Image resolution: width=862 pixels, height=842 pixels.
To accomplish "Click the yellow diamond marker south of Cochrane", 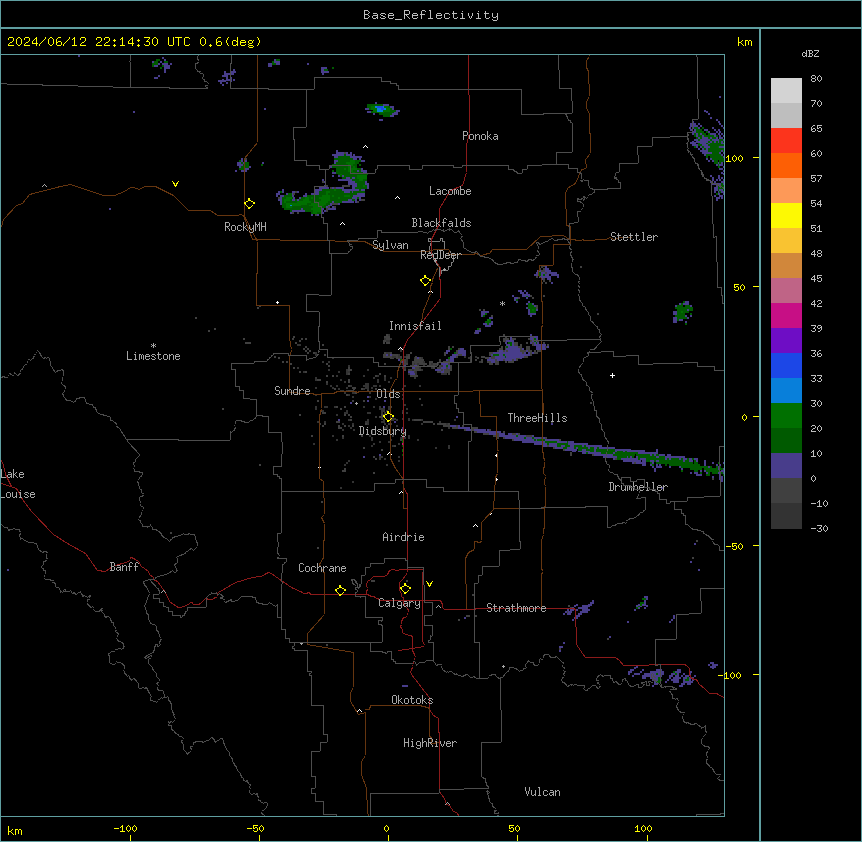I will click(x=340, y=590).
